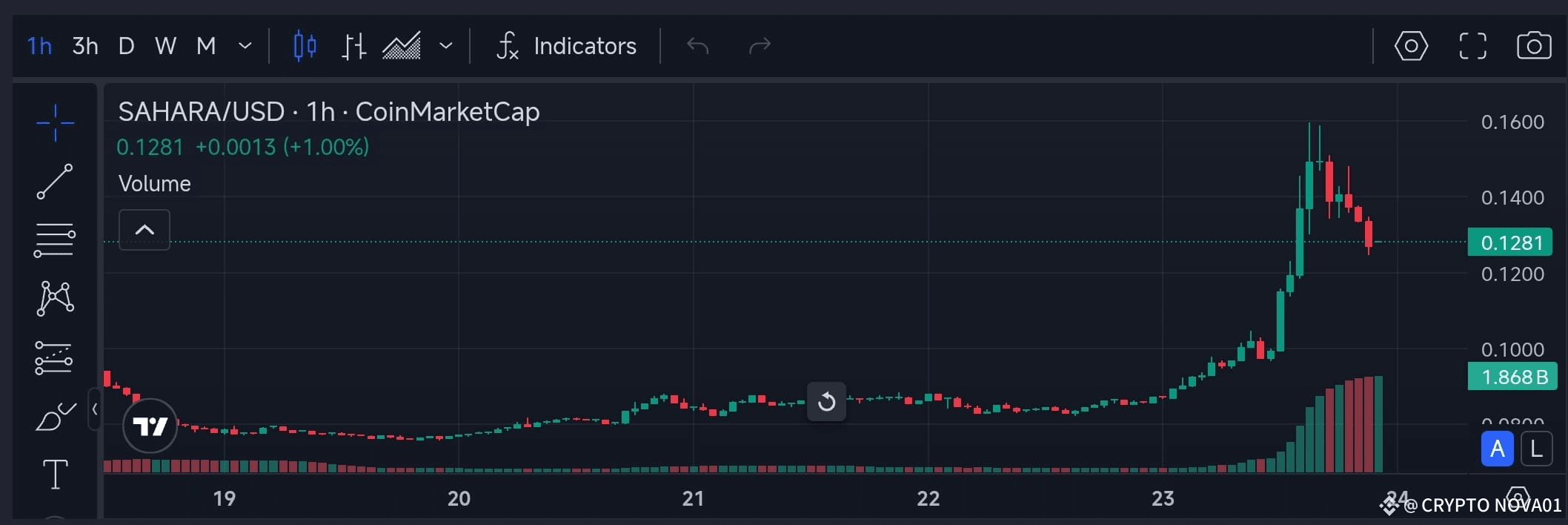Switch to the Daily timeframe
Image resolution: width=1568 pixels, height=525 pixels.
point(126,46)
